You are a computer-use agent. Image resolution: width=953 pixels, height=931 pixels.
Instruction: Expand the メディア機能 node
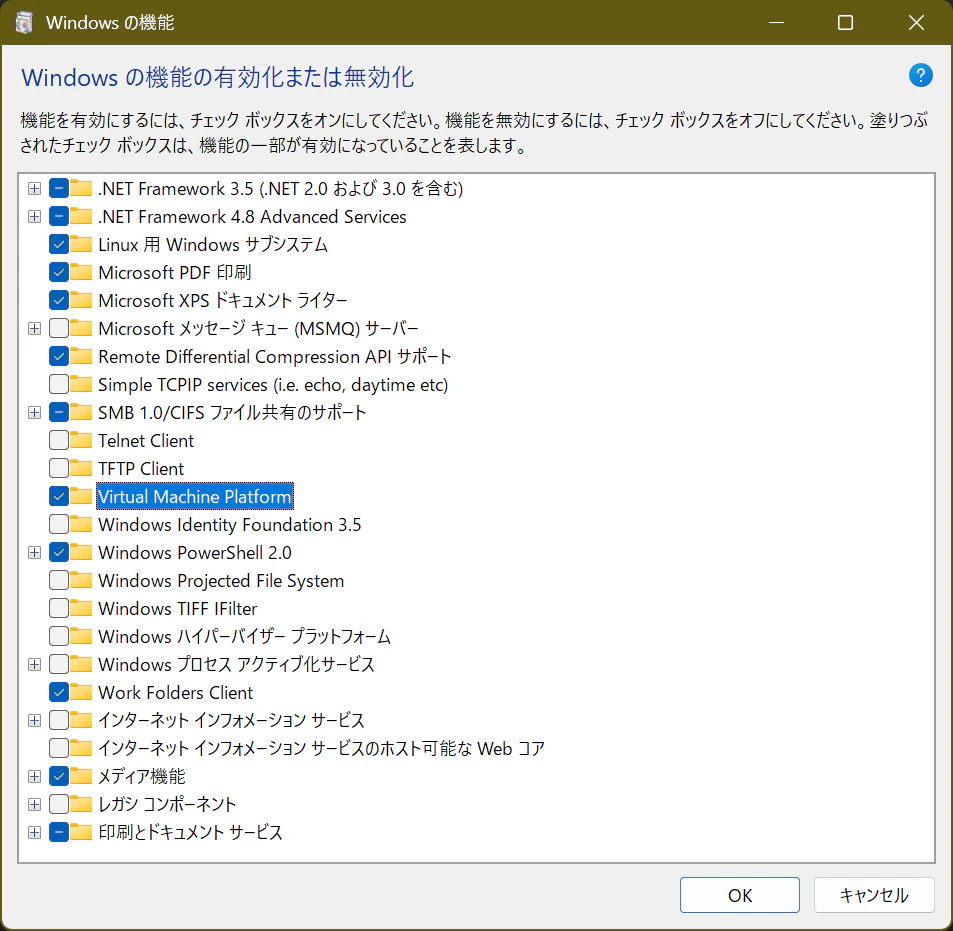click(x=35, y=775)
